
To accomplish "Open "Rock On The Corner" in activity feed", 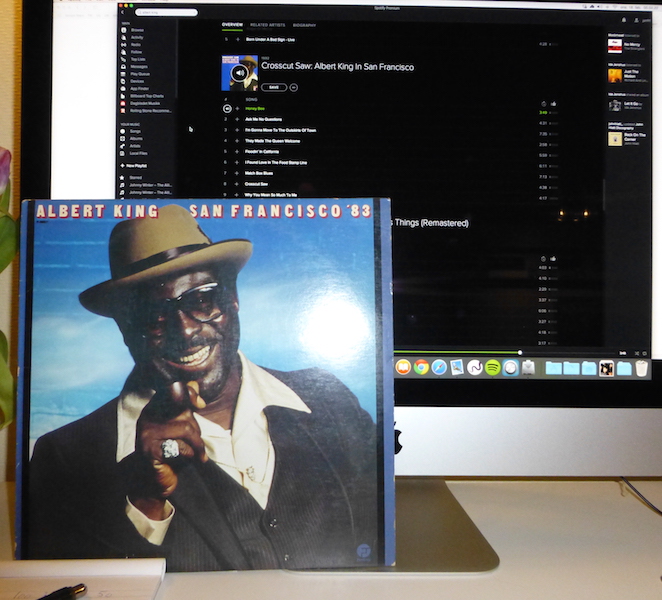I will 635,137.
